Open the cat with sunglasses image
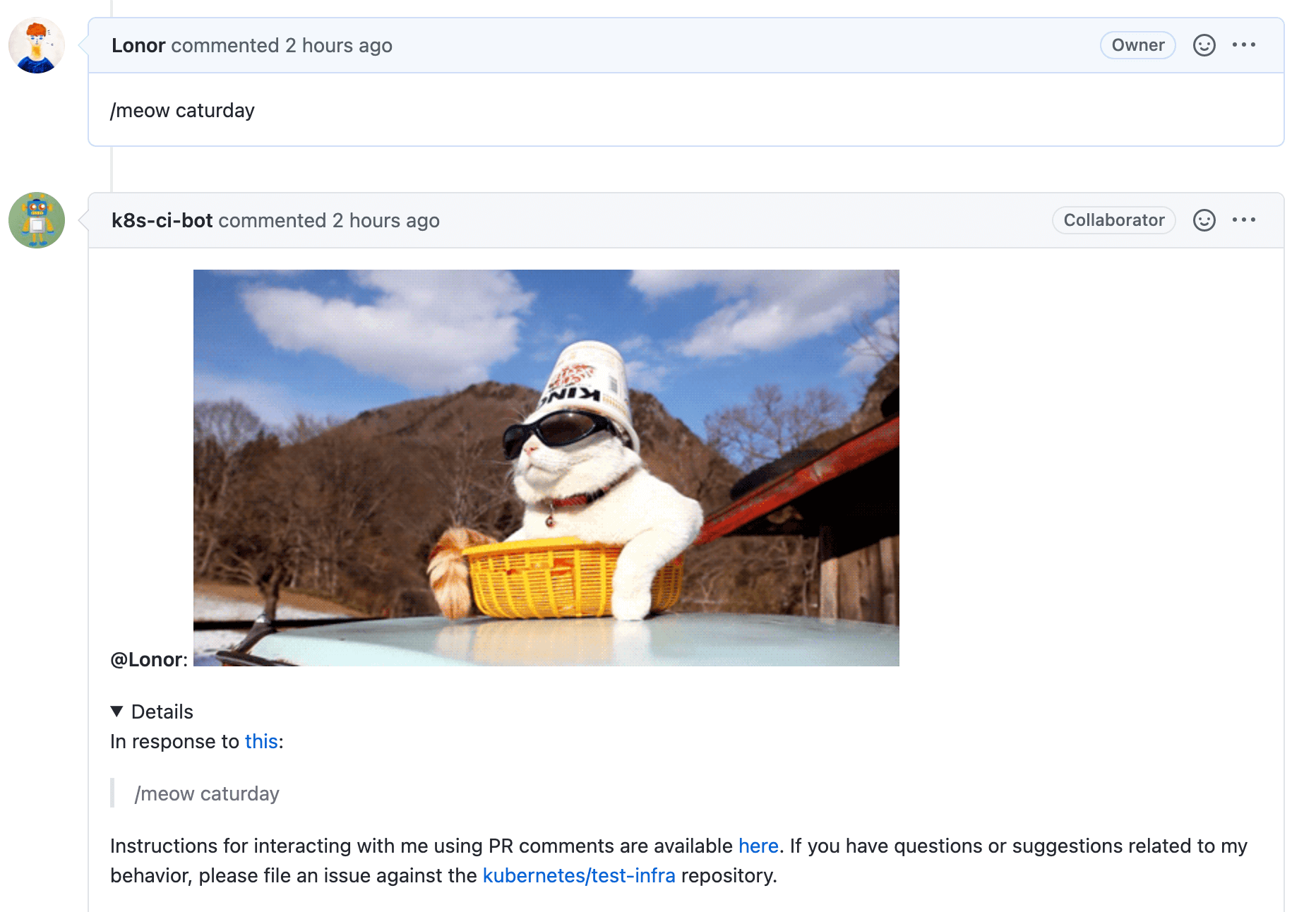 [546, 467]
